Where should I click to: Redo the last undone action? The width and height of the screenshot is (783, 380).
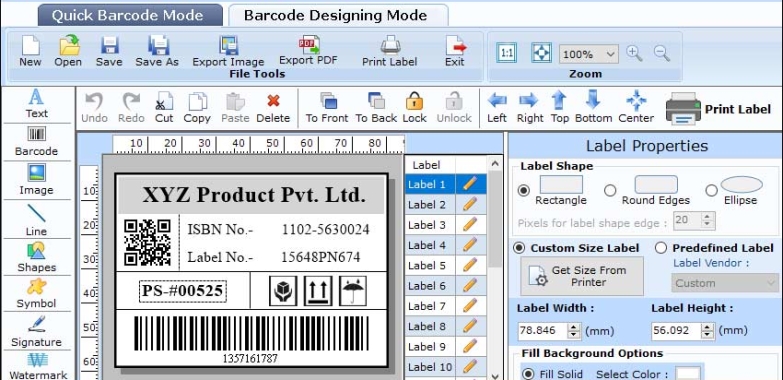point(131,108)
